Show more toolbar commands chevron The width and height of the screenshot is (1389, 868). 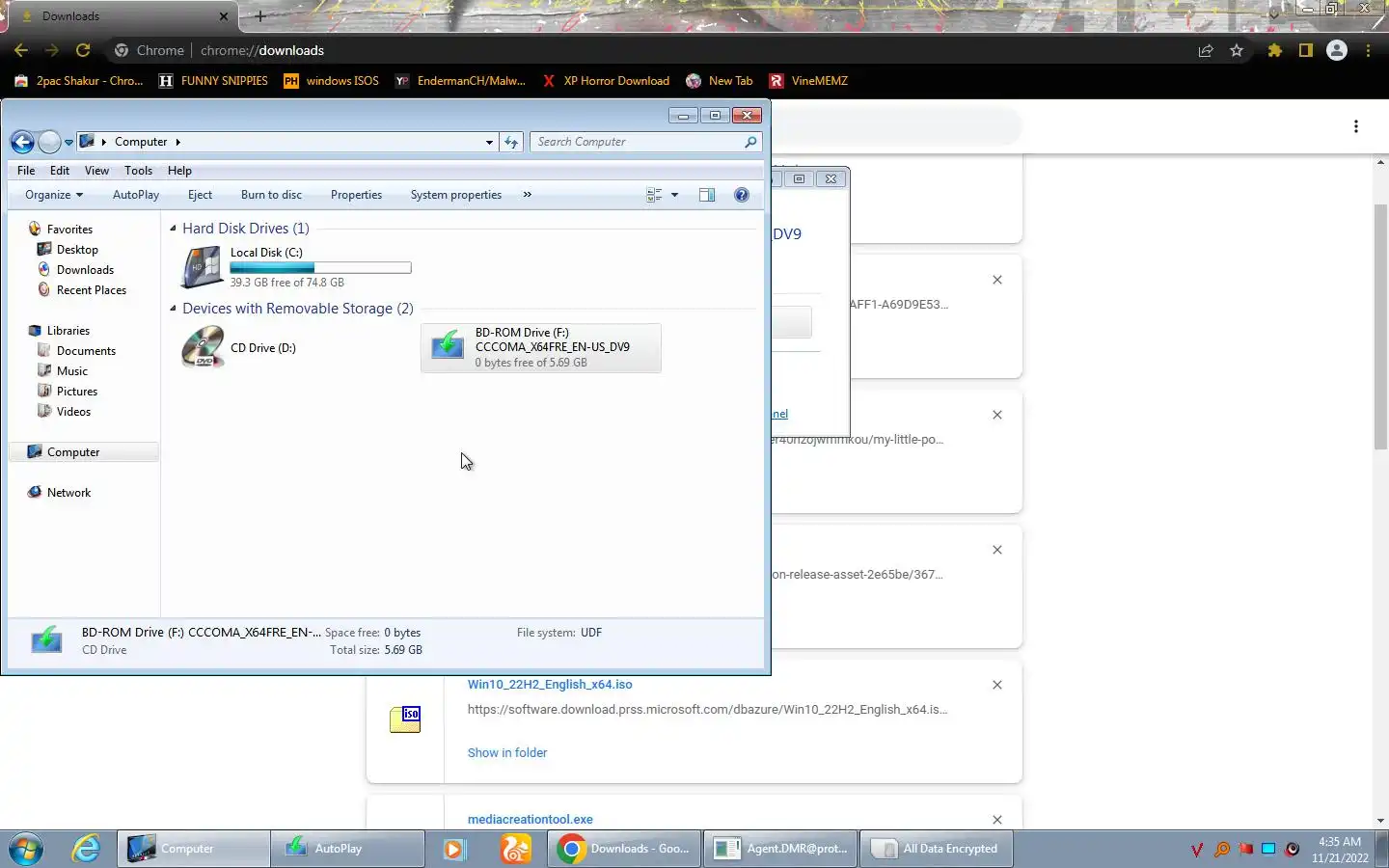click(x=527, y=195)
